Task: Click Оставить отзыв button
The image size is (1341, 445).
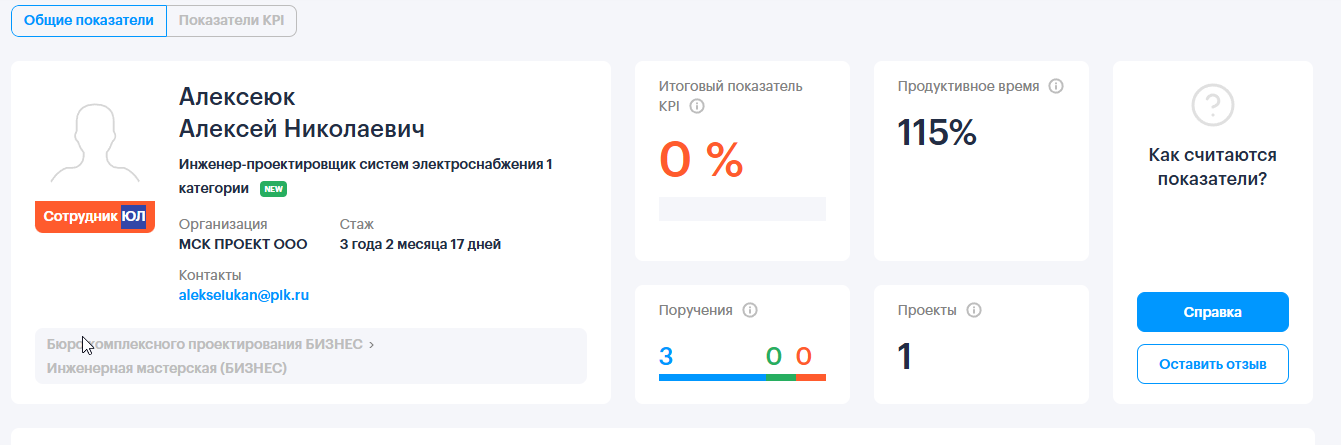Action: click(1213, 364)
